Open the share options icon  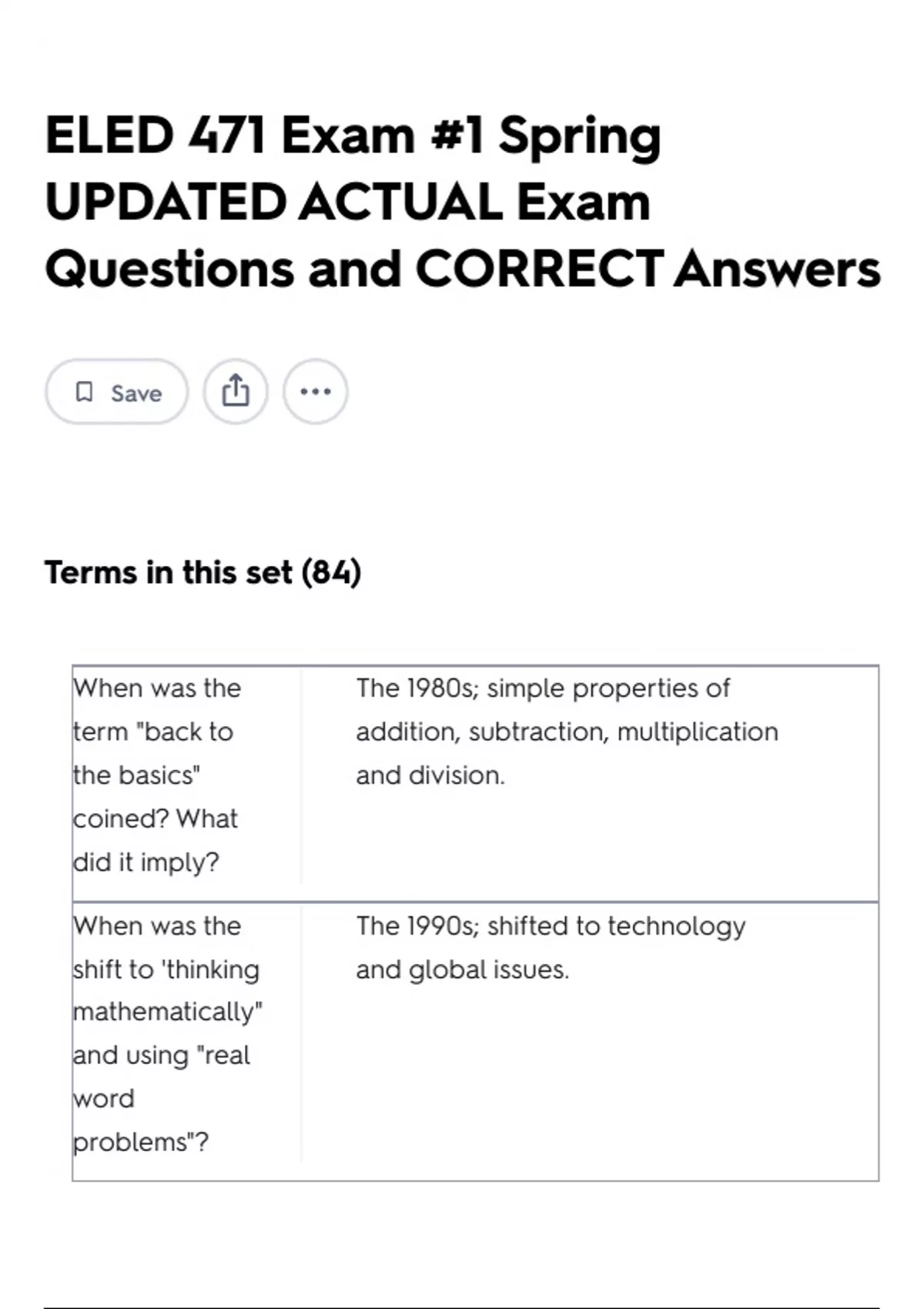click(x=236, y=391)
